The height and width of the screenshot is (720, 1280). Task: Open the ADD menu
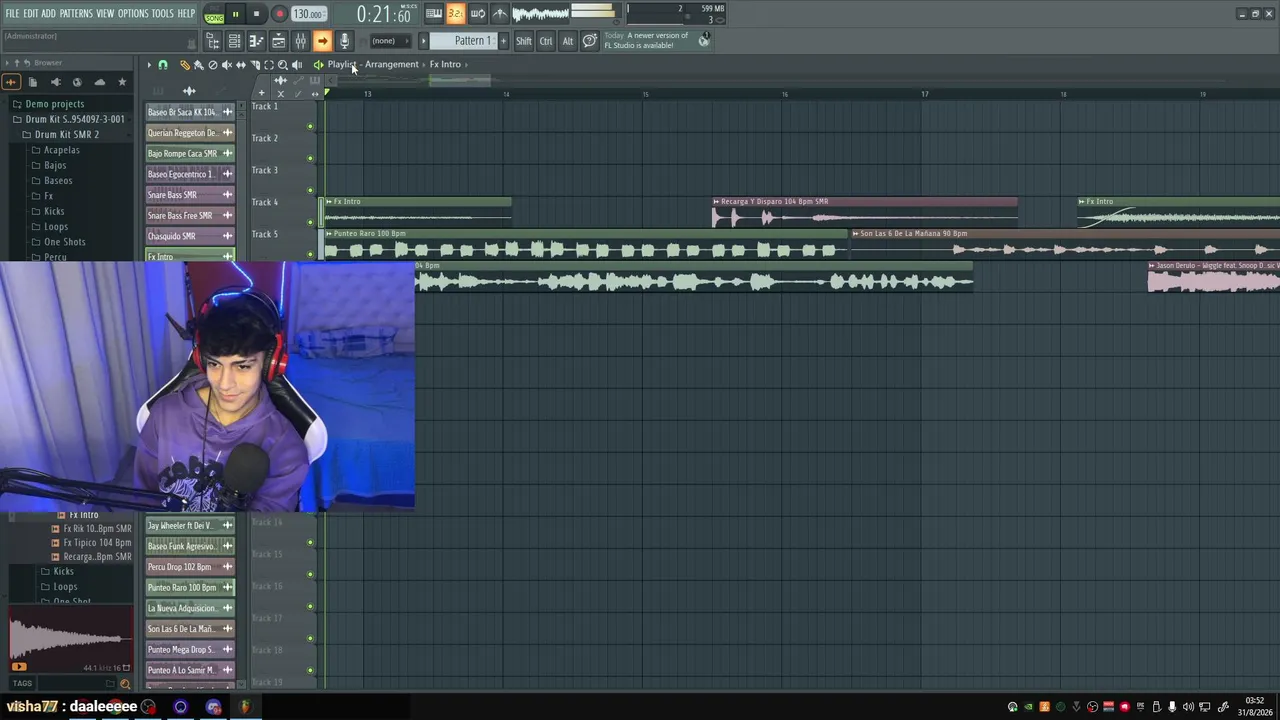click(49, 14)
